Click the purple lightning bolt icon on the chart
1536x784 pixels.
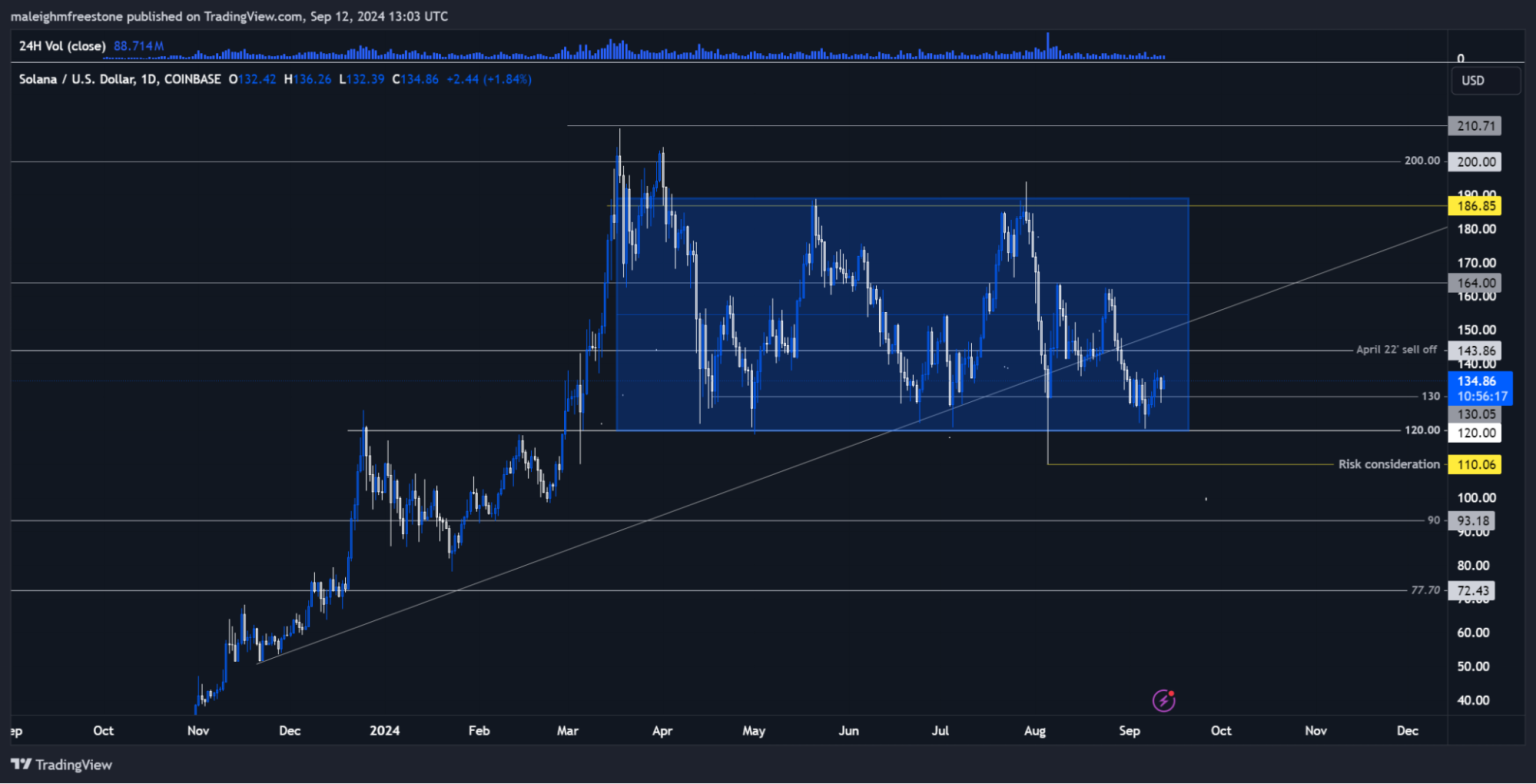tap(1163, 701)
